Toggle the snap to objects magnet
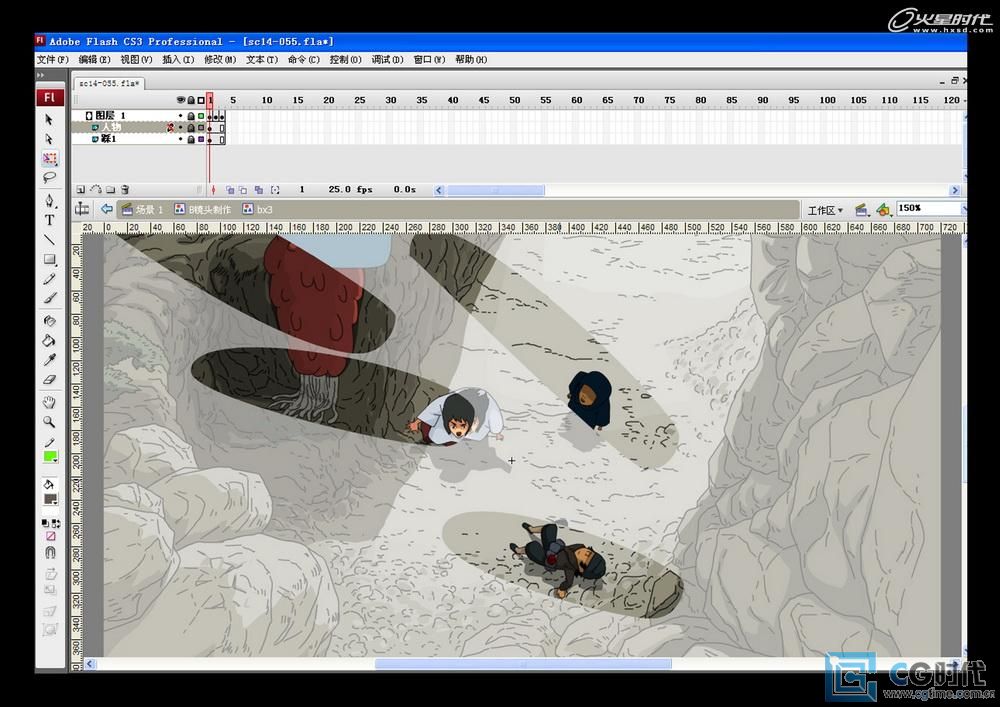The width and height of the screenshot is (1000, 707). (x=50, y=553)
